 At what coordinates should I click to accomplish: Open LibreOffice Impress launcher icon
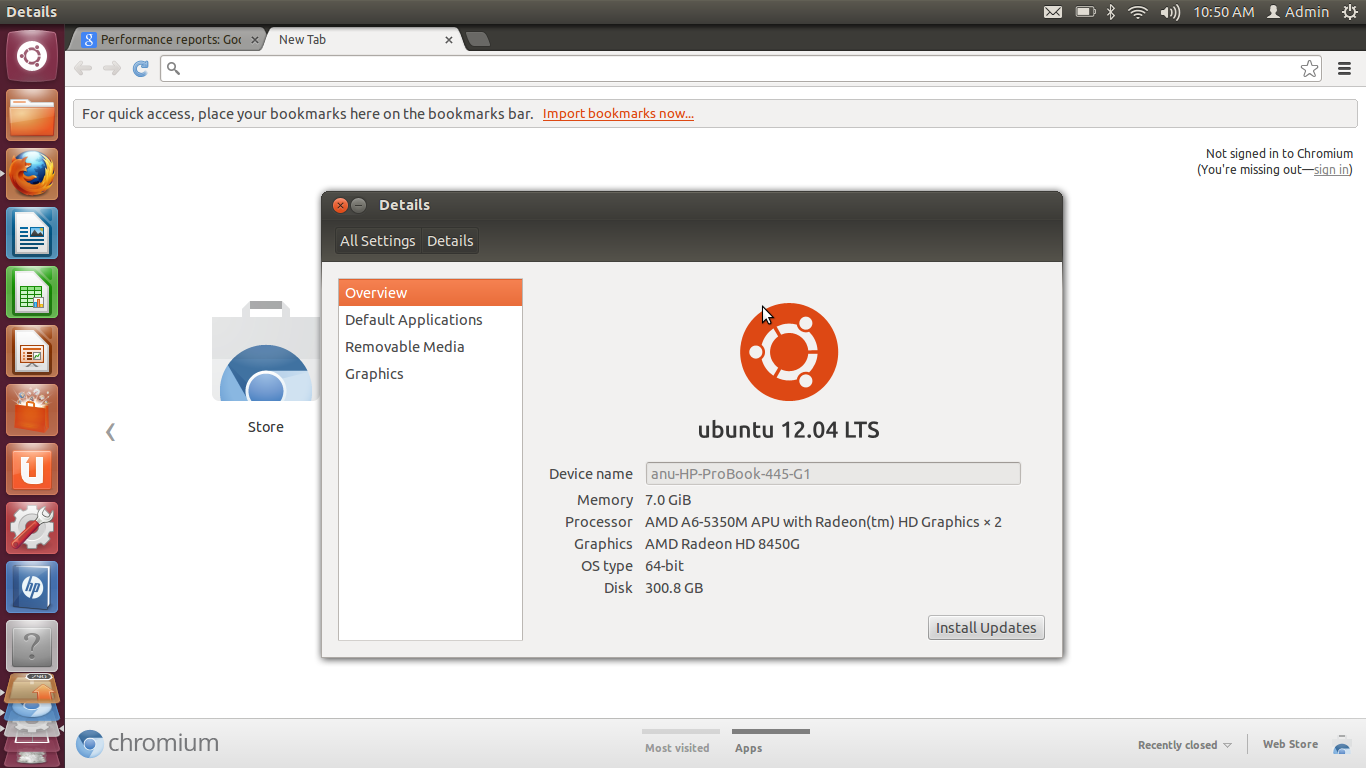[32, 352]
